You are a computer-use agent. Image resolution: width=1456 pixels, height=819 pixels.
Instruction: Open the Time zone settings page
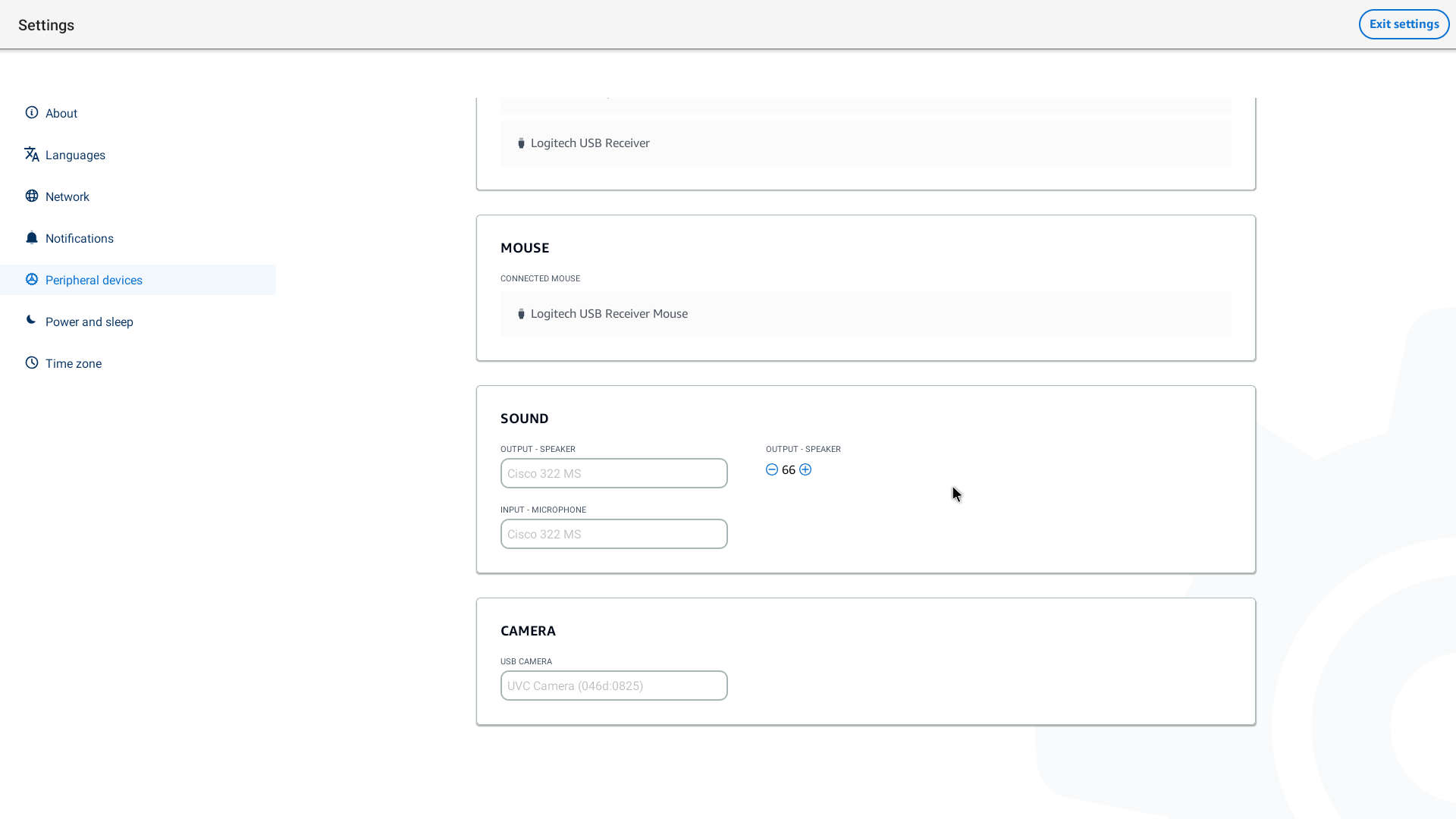[x=74, y=364]
